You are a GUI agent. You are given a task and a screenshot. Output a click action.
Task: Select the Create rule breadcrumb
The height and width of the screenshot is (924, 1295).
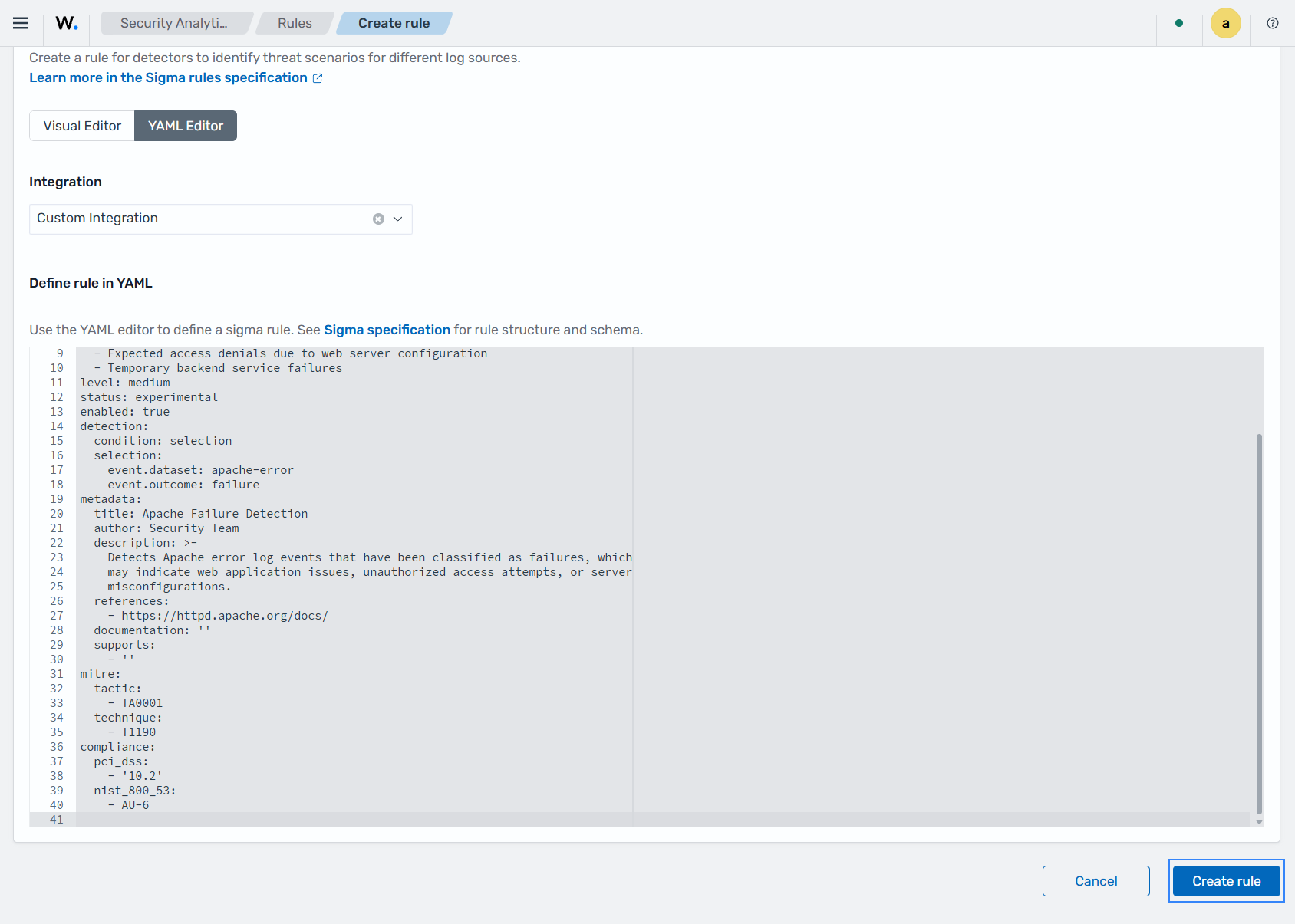(394, 23)
